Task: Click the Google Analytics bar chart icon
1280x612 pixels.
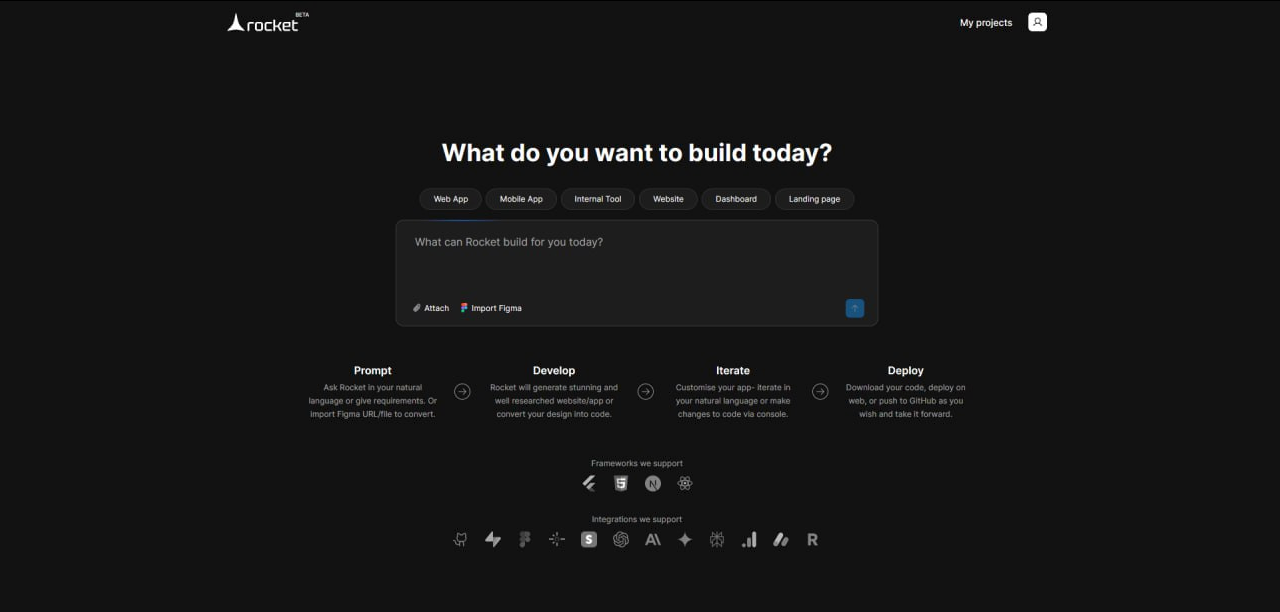Action: coord(749,539)
